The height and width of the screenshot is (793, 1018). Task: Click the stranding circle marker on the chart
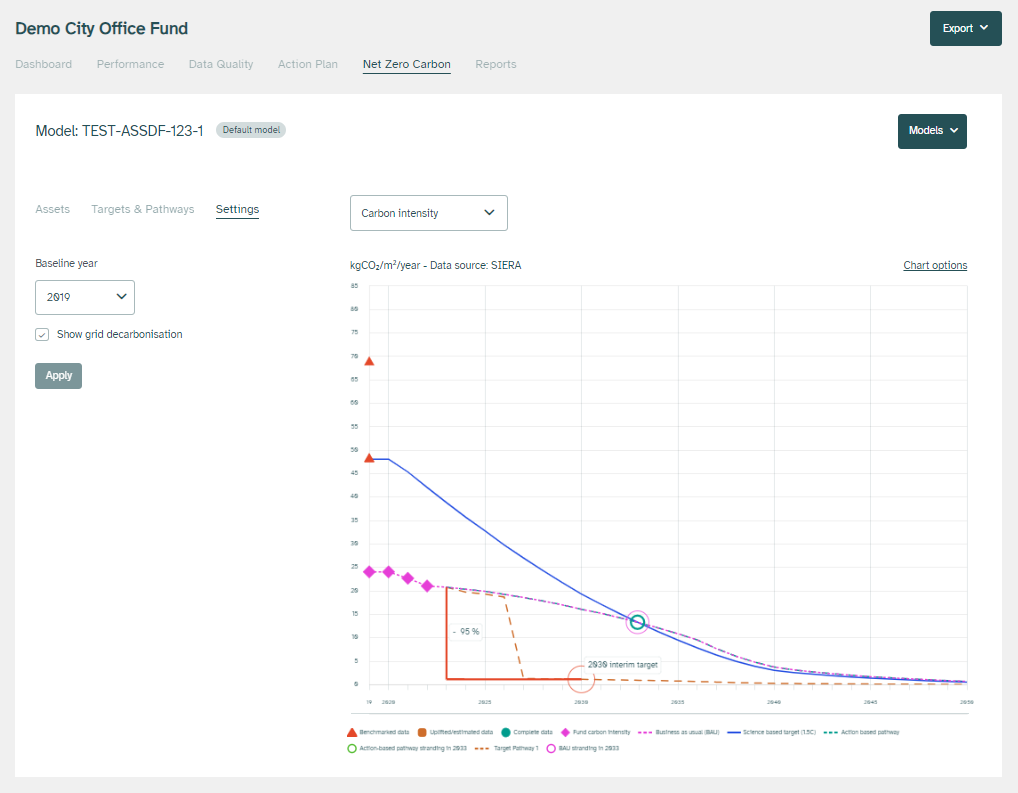[637, 622]
